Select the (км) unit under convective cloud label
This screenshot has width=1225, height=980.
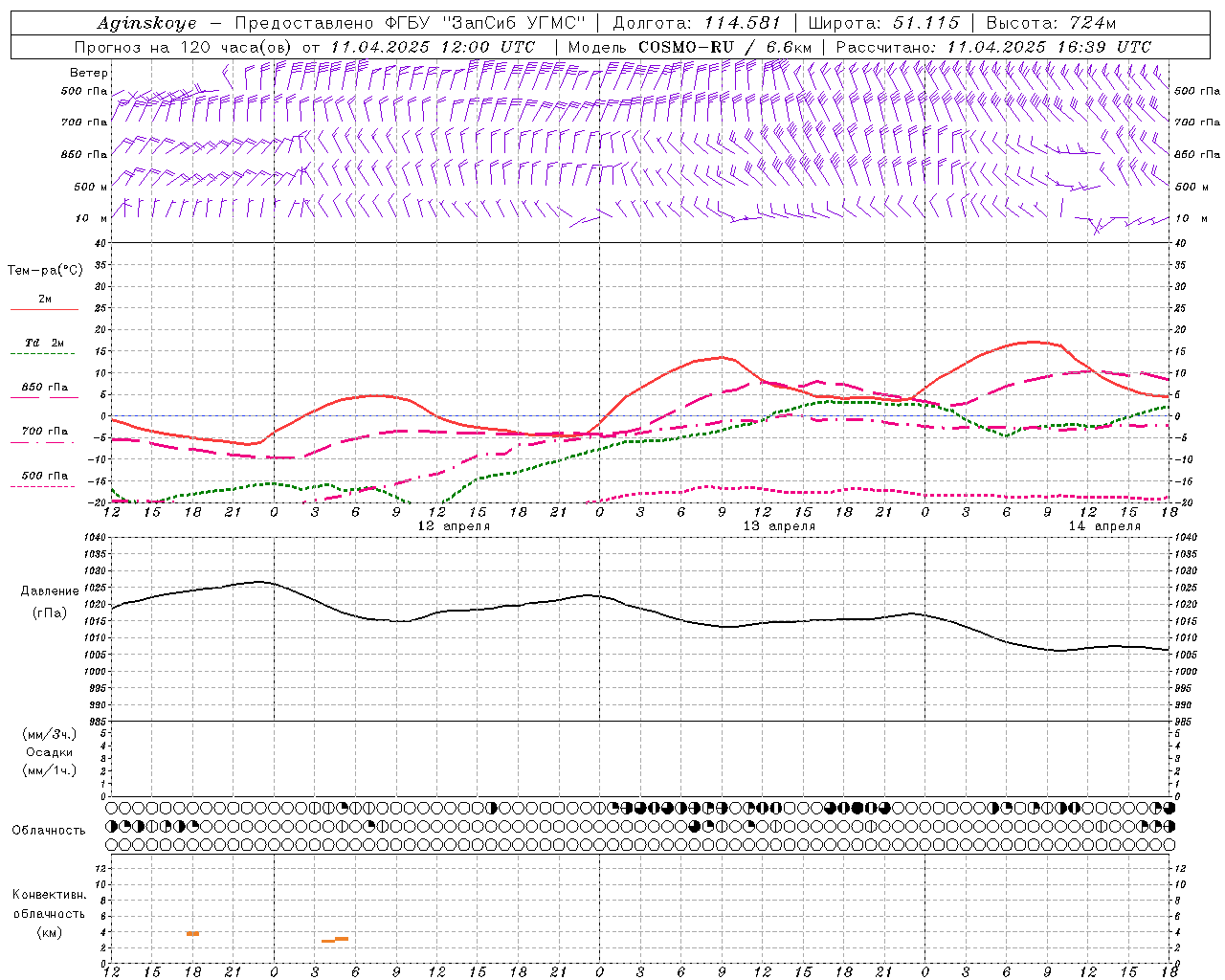pos(49,932)
